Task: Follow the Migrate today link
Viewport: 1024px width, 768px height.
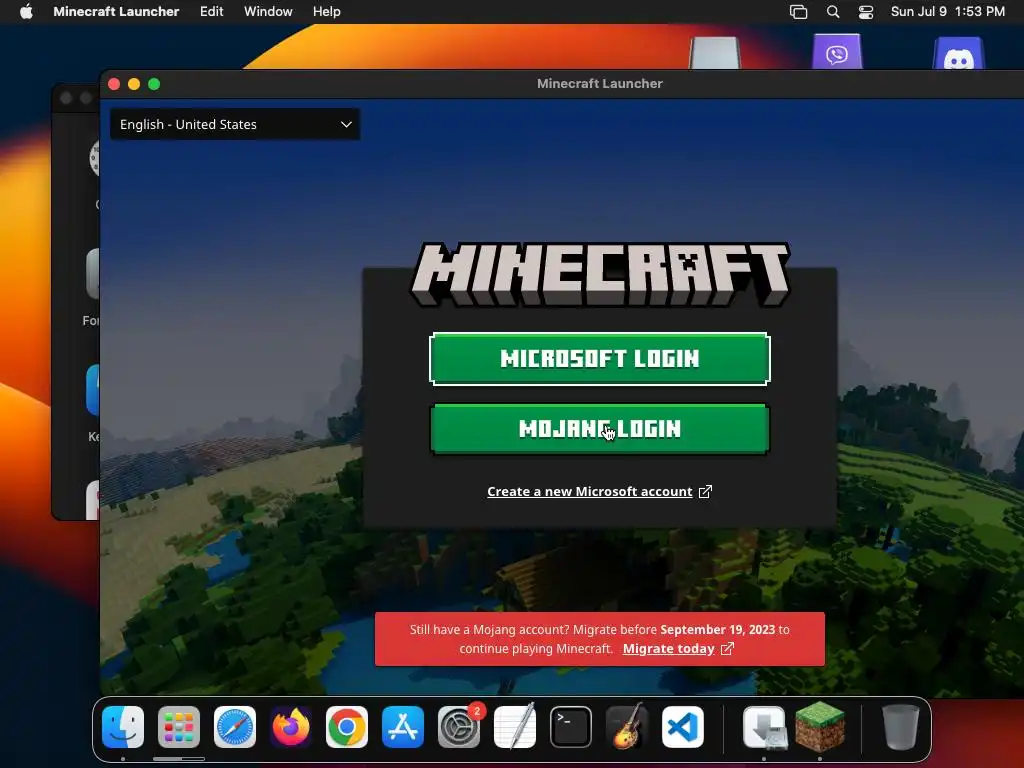Action: 669,648
